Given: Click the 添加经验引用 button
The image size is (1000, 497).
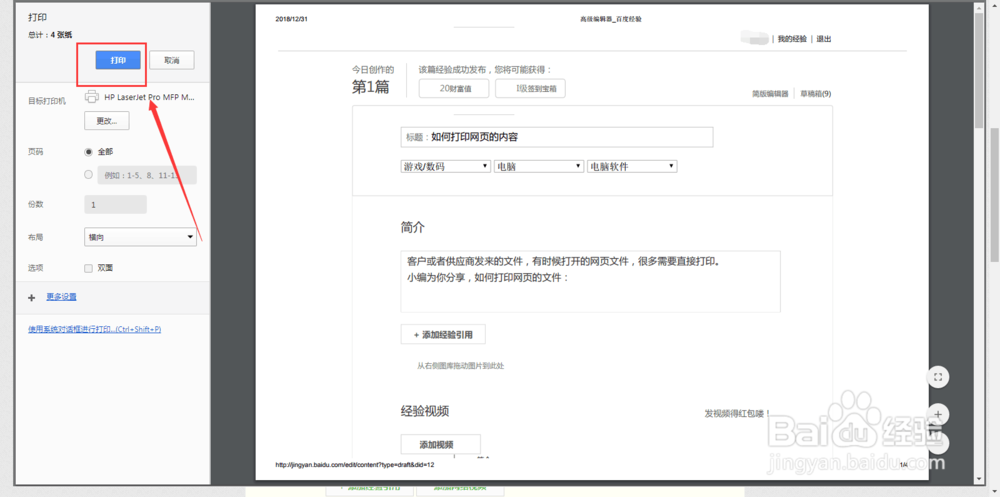Looking at the screenshot, I should (443, 334).
